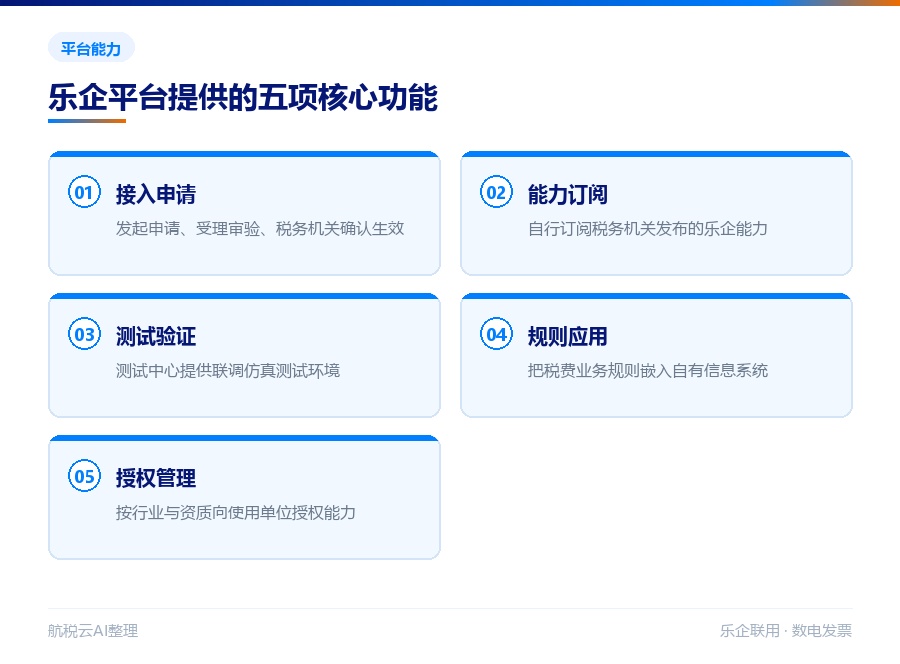Click text 发起申请、受理审验、税务机关确认生效

260,228
